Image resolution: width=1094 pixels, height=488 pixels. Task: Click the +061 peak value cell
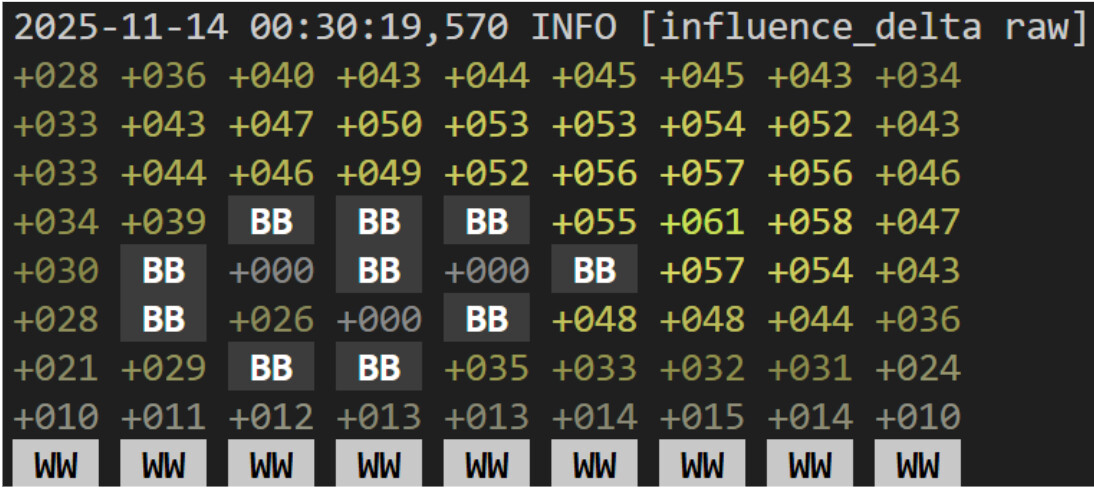tap(702, 222)
